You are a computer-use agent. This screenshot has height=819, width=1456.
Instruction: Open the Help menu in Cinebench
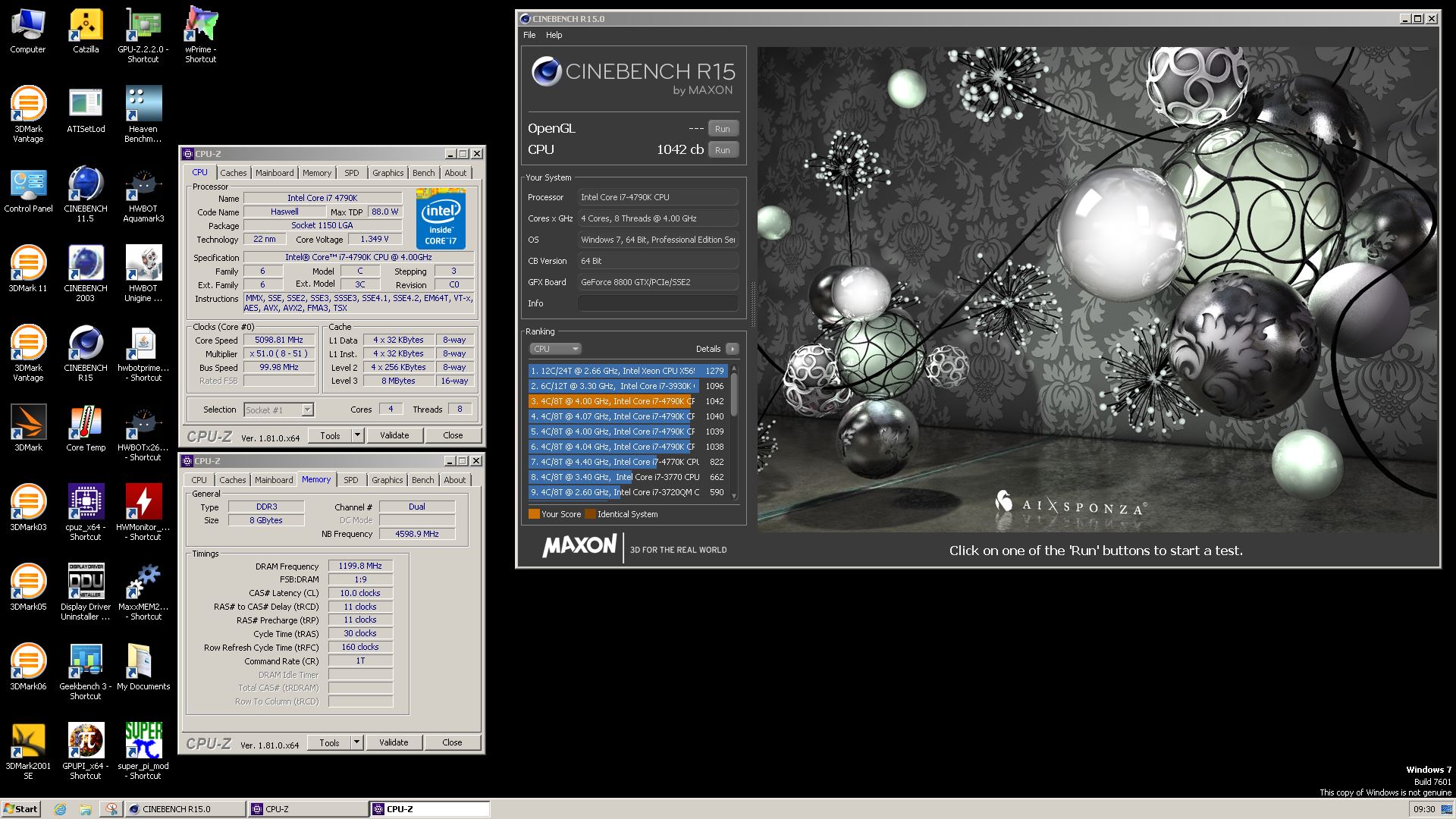[x=554, y=35]
